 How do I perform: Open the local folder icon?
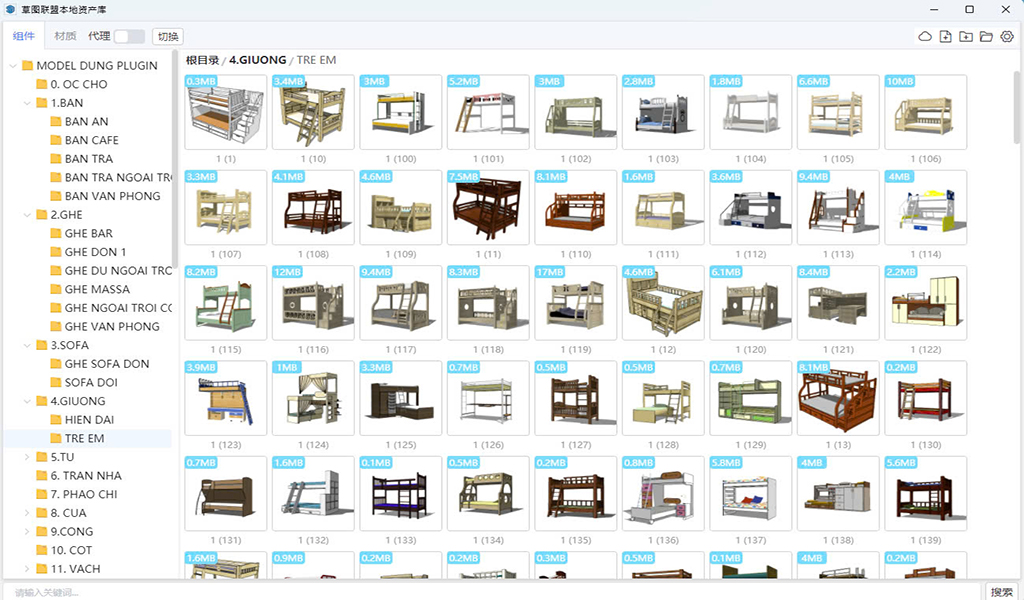[986, 37]
